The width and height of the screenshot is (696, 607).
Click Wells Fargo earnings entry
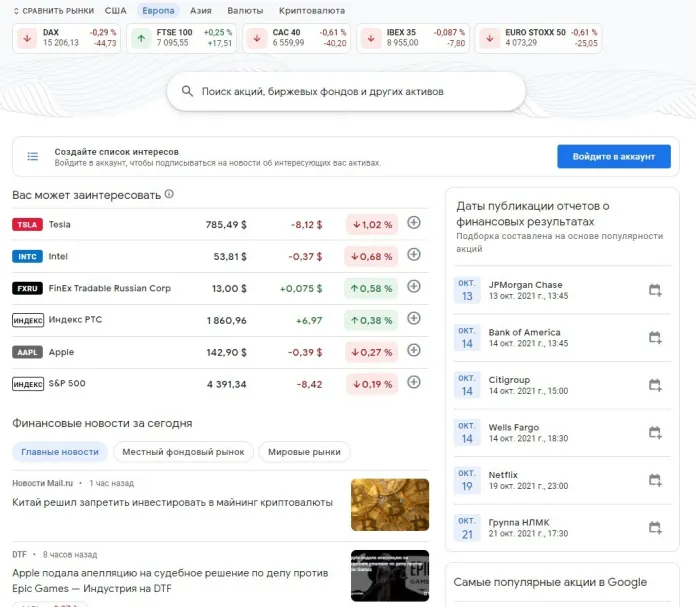pos(562,432)
